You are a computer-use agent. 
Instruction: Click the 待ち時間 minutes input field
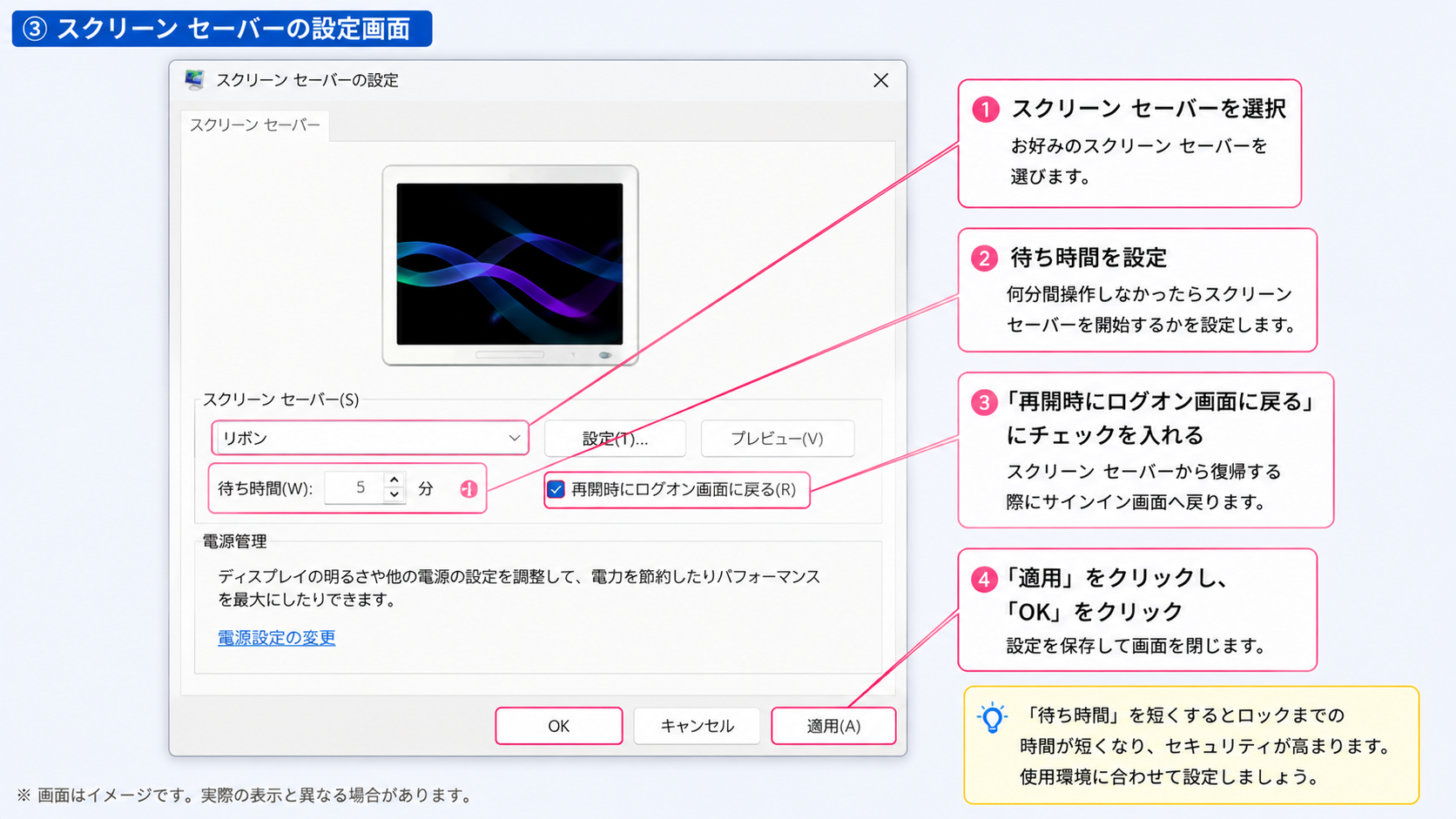tap(354, 488)
